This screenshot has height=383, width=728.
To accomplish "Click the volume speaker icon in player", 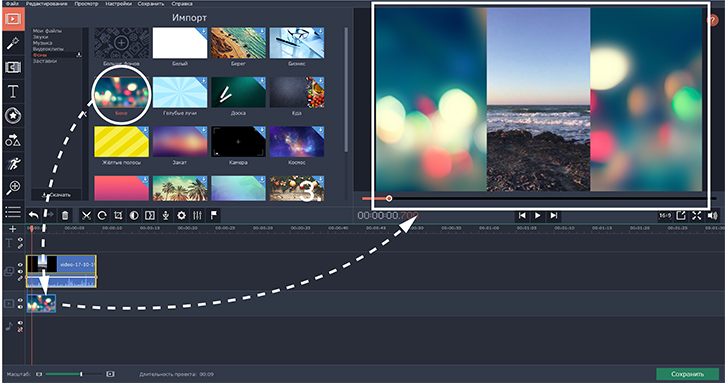I will click(x=712, y=215).
